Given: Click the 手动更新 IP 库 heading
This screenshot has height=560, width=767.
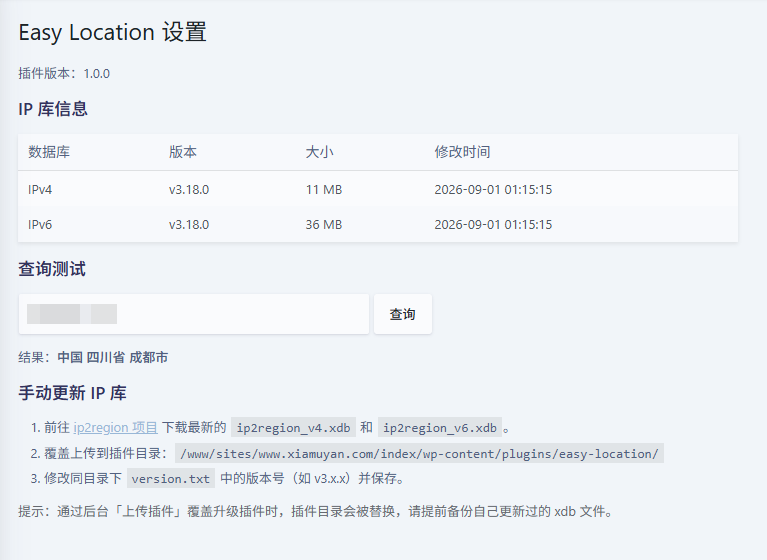Looking at the screenshot, I should 72,393.
